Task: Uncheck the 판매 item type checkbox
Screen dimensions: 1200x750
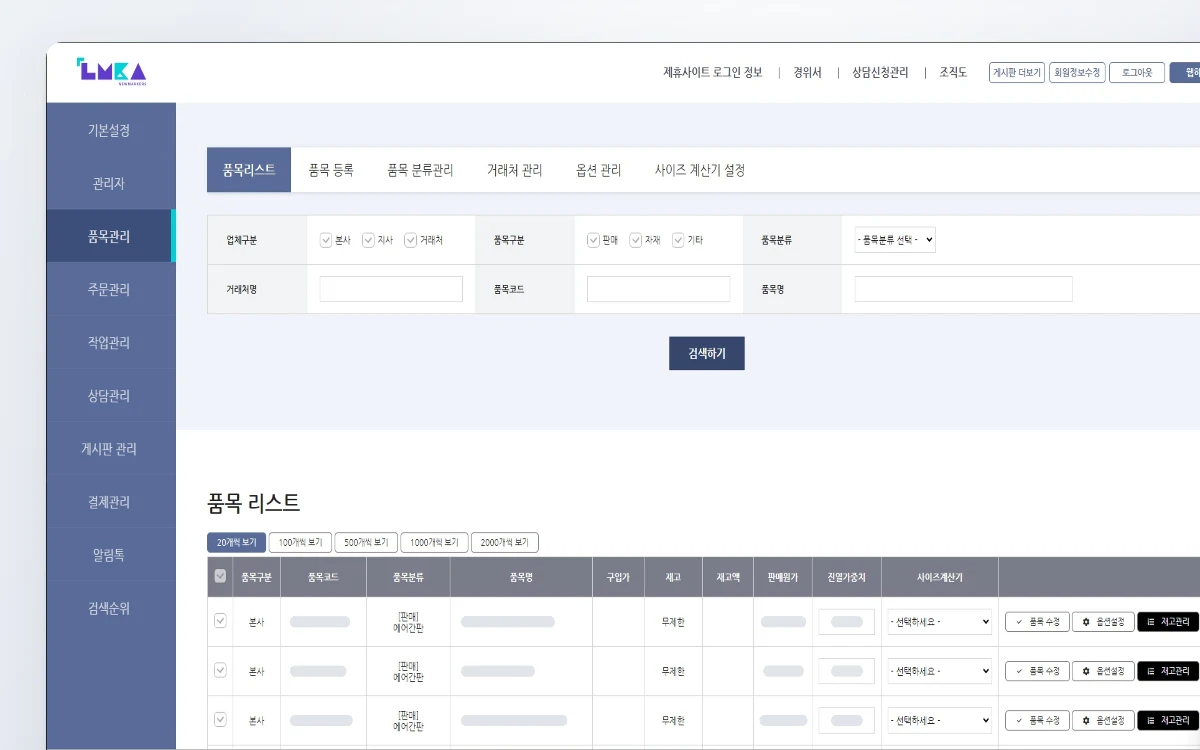Action: [593, 240]
